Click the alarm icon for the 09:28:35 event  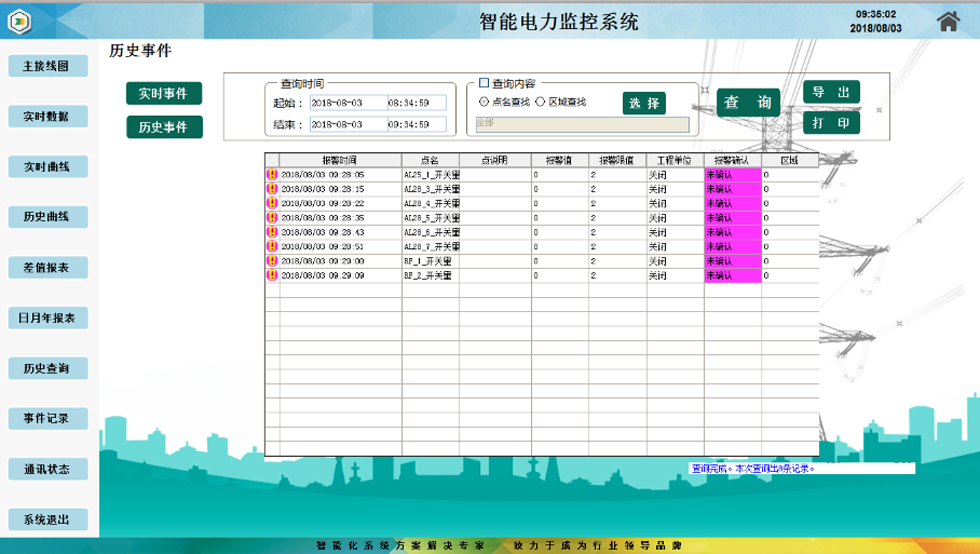[272, 217]
